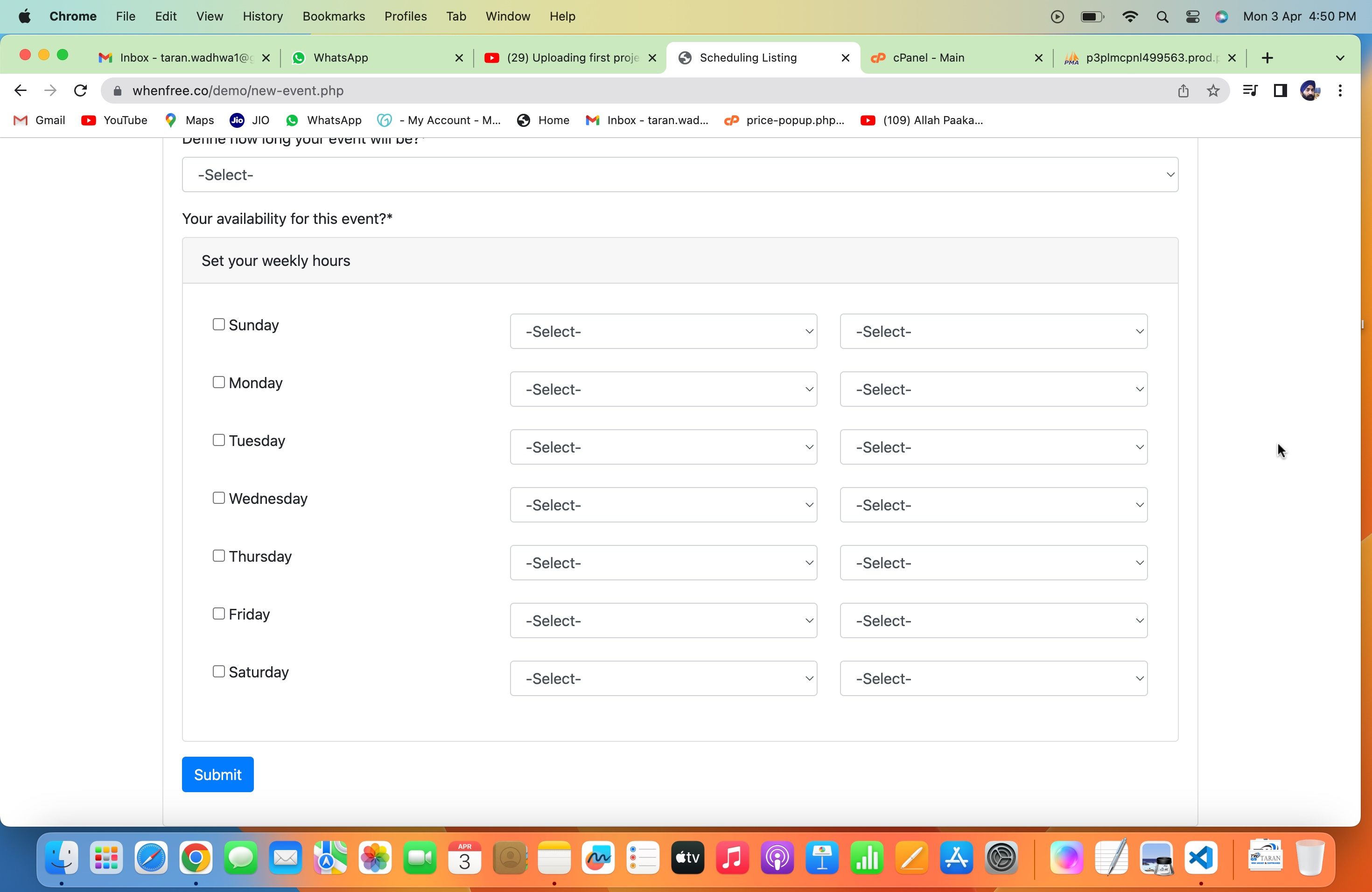1372x892 pixels.
Task: Open Visual Studio Code from the dock
Action: coord(1201,858)
